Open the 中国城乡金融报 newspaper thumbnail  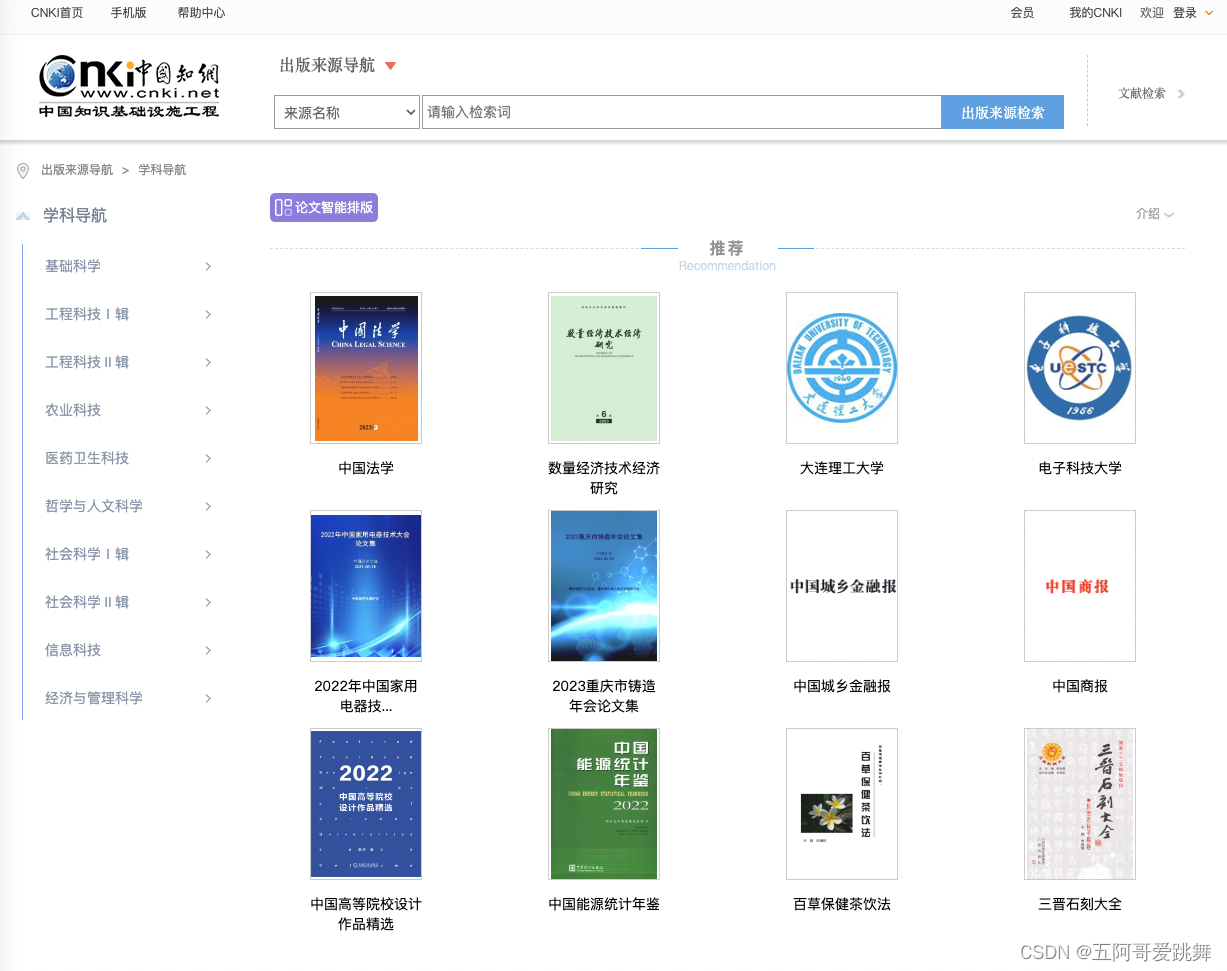(x=842, y=586)
